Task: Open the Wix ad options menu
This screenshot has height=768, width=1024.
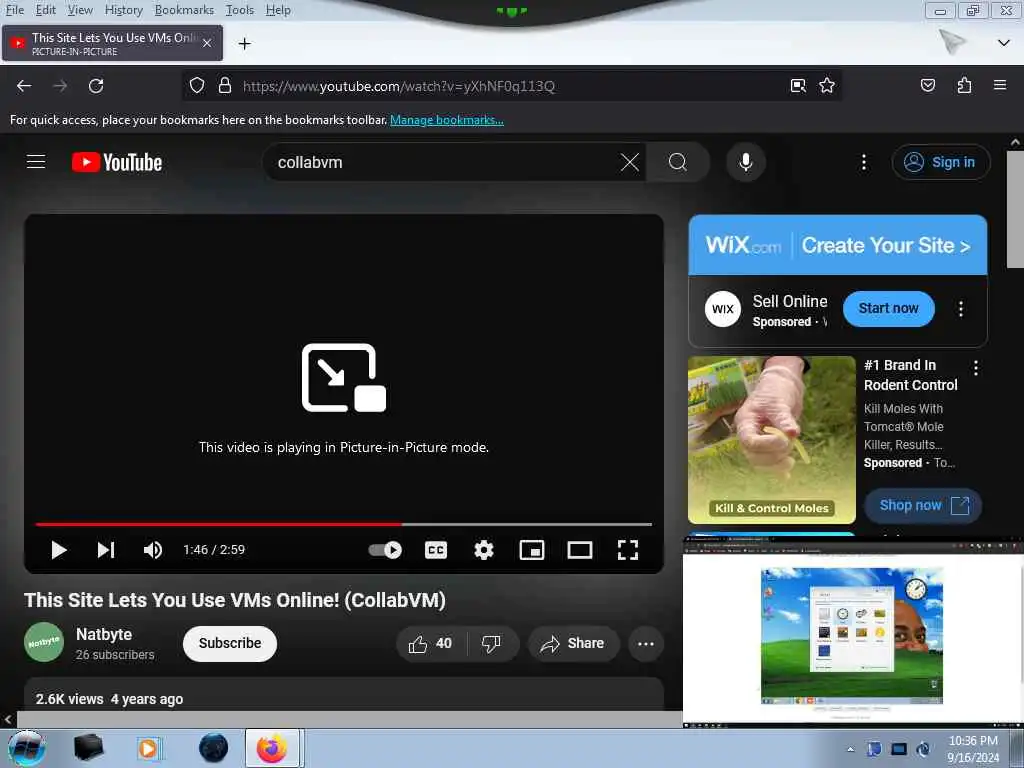Action: (x=961, y=309)
